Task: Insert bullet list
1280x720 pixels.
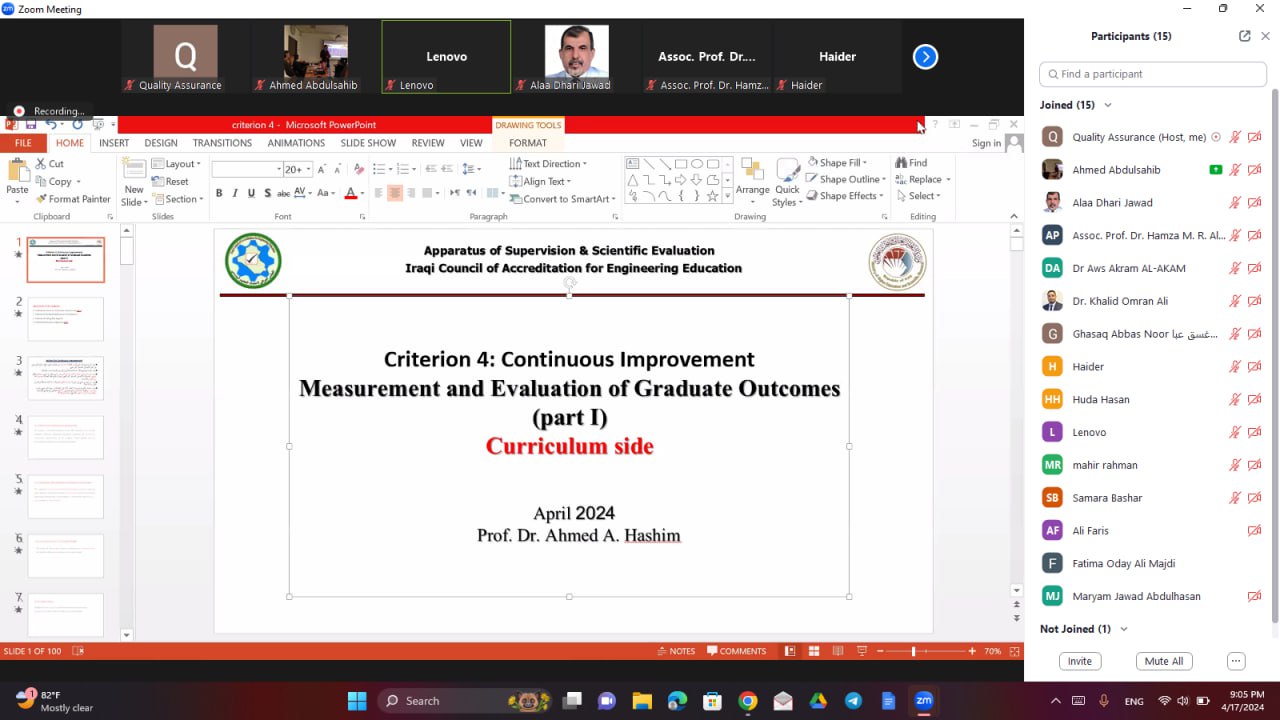Action: pos(381,169)
